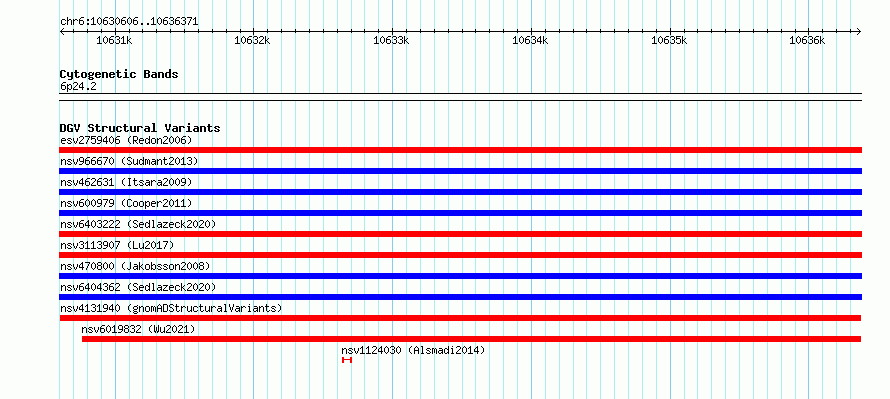Viewport: 890px width, 399px height.
Task: Click the red bar under nsv6403222
Action: (460, 234)
